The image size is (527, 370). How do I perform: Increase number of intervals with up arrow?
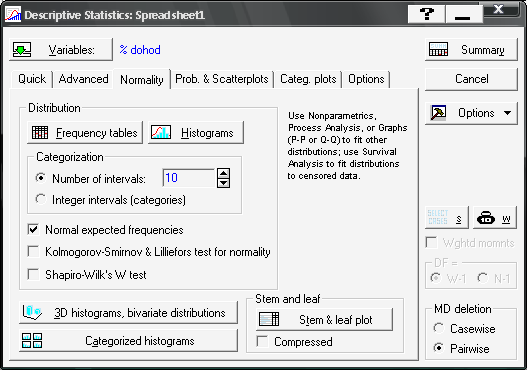tap(224, 173)
